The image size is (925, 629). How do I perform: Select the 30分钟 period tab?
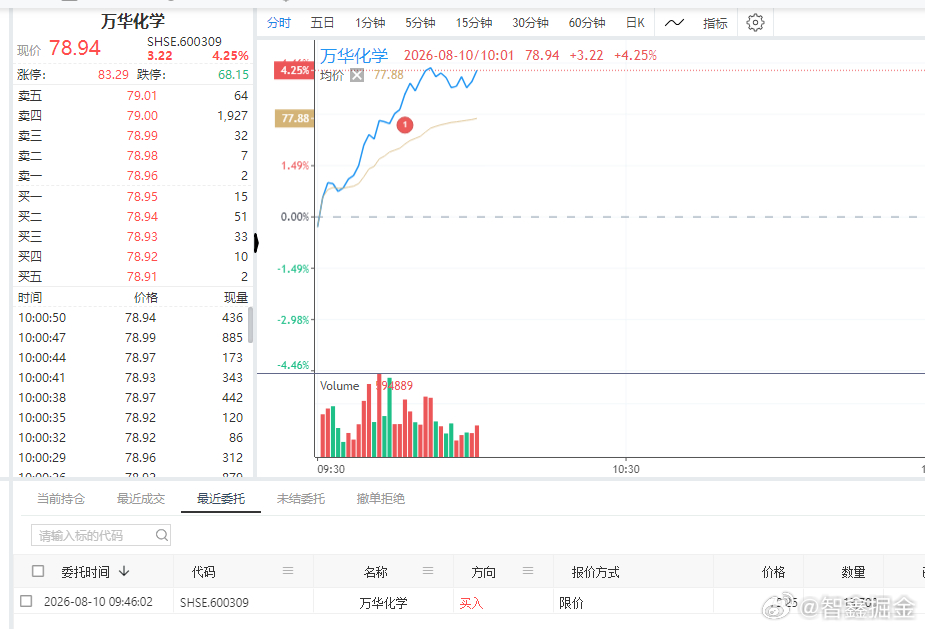pyautogui.click(x=530, y=23)
